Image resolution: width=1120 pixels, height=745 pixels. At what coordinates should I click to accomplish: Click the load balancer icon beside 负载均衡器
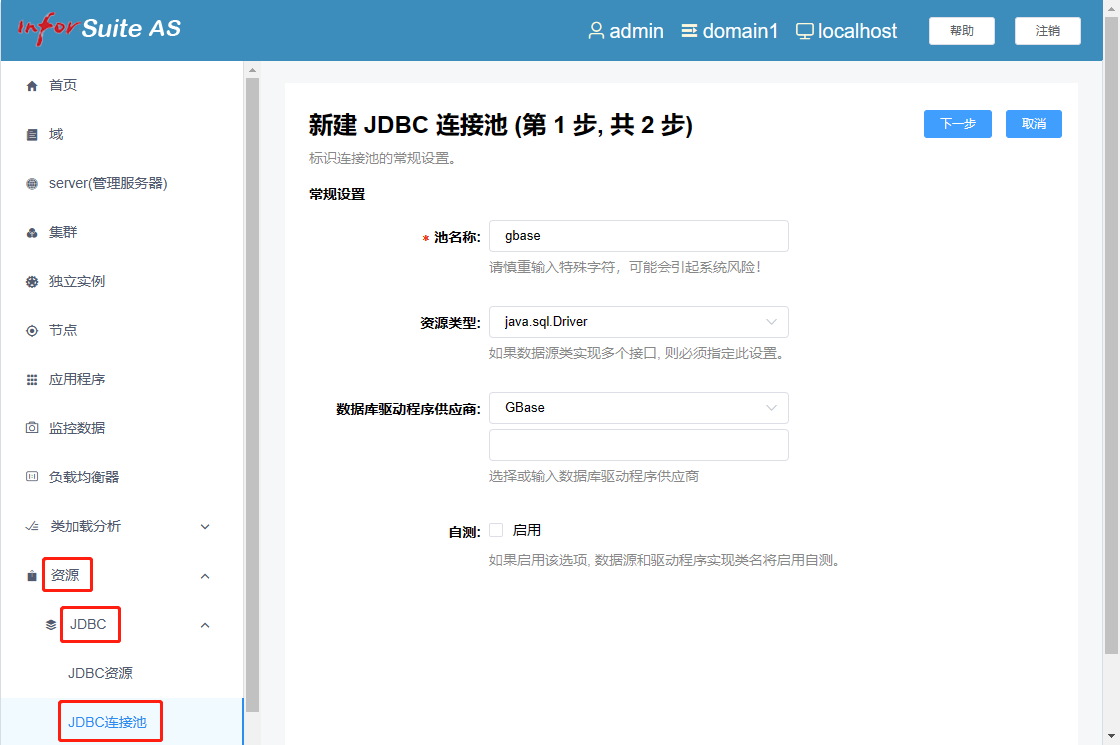coord(32,477)
